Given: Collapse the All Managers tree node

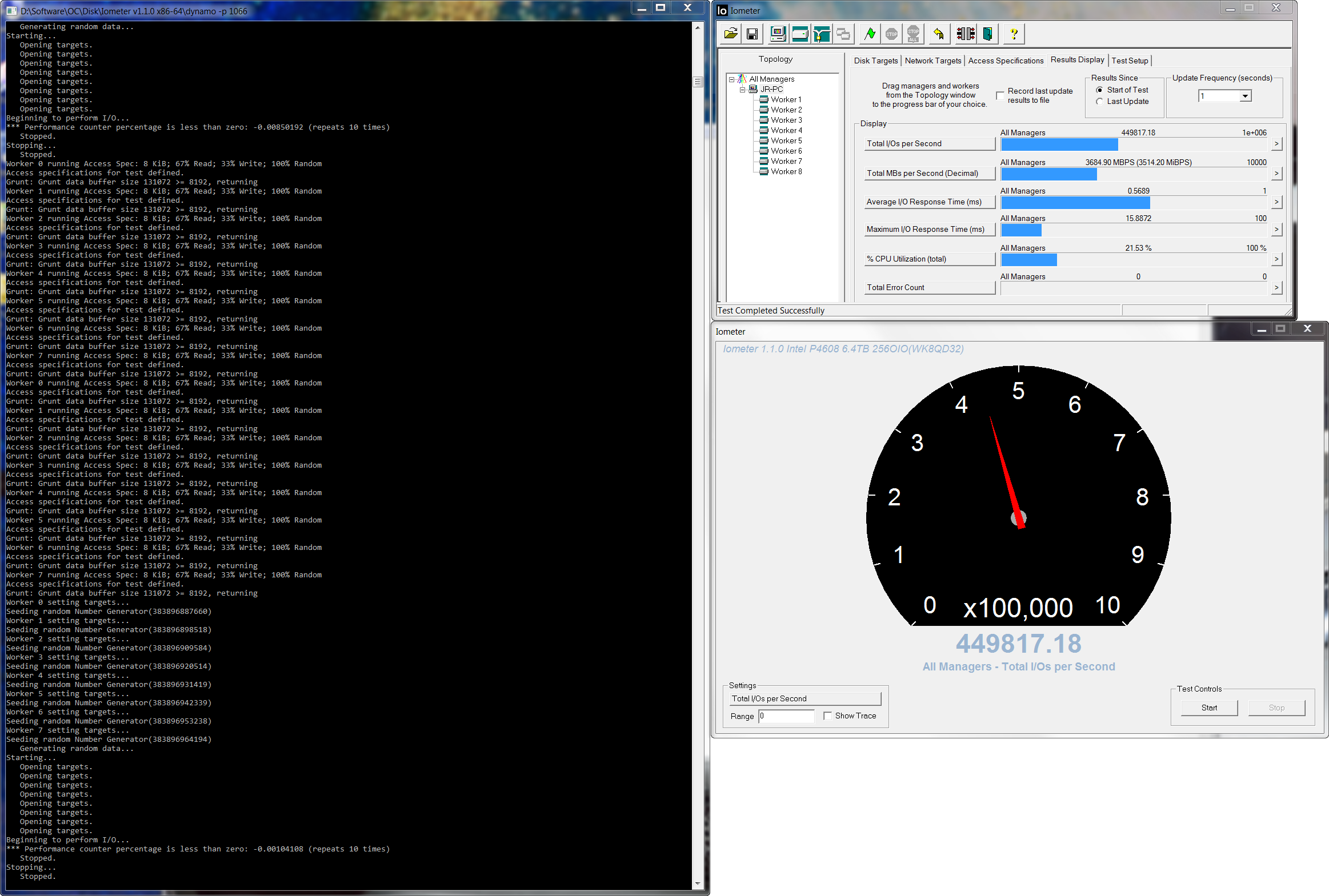Looking at the screenshot, I should coord(731,79).
